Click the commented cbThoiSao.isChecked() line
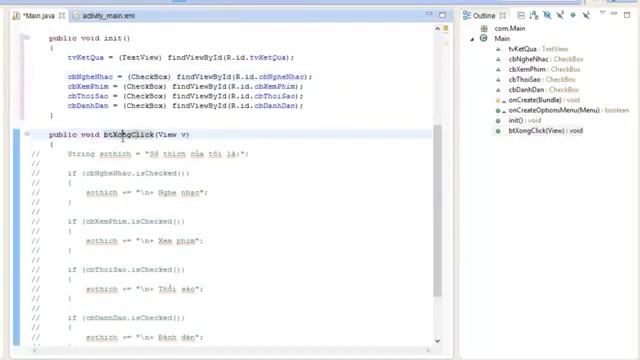The image size is (640, 360). point(126,270)
